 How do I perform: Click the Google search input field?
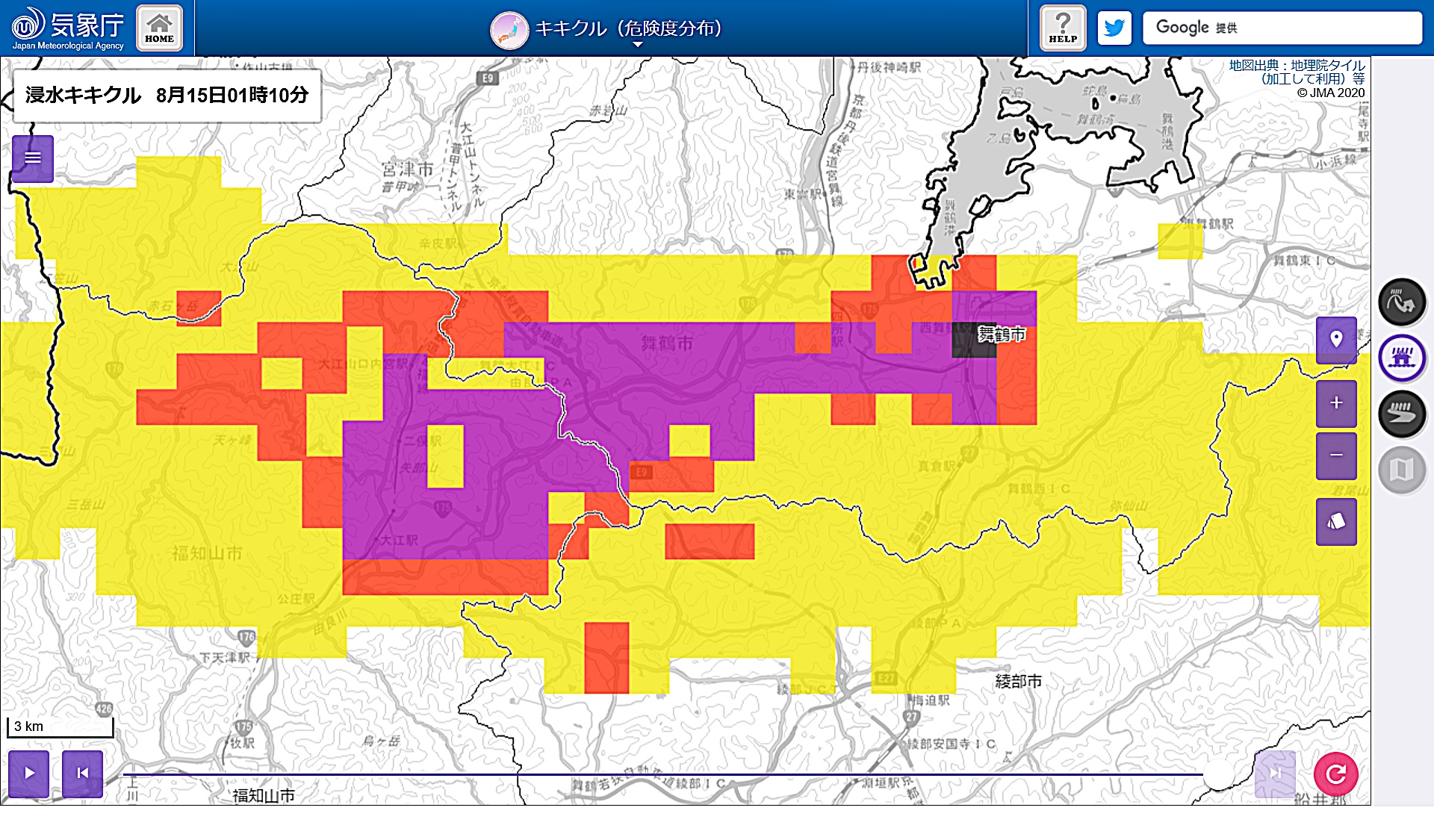[1314, 28]
